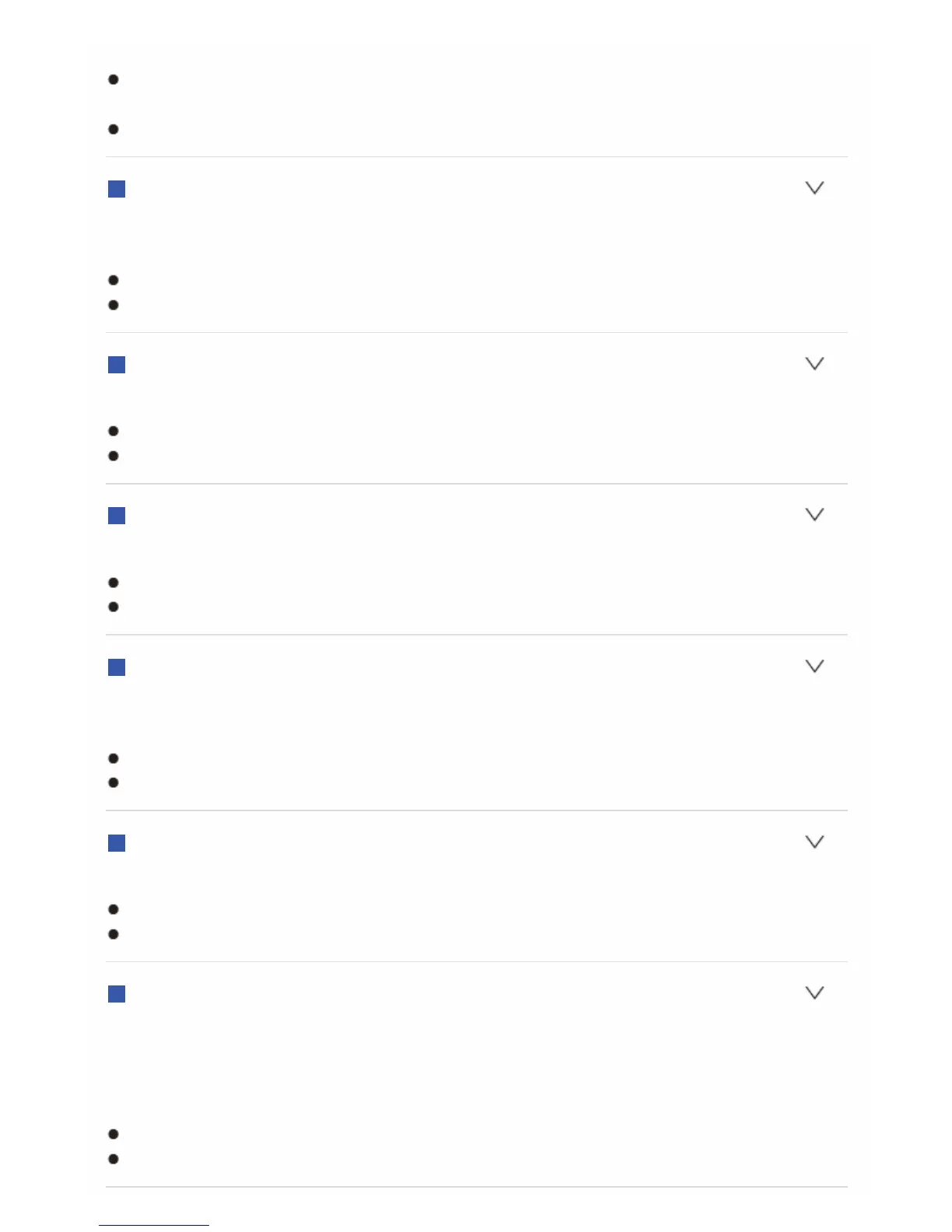Click the second section's blue square icon
The width and height of the screenshot is (952, 1232).
(x=117, y=365)
